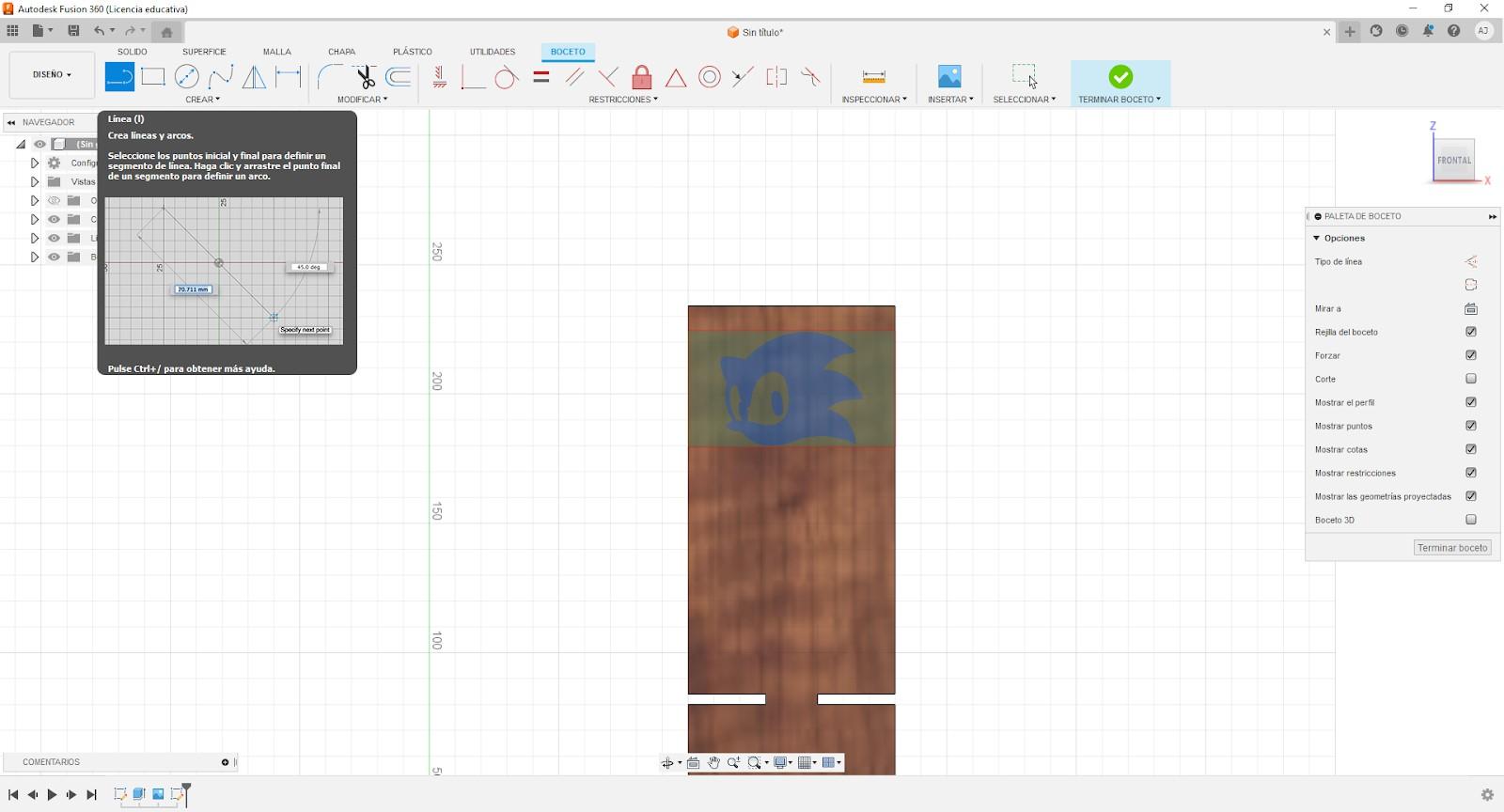This screenshot has width=1504, height=812.
Task: Open the Measure tool under Inspeccionar
Action: [x=873, y=77]
